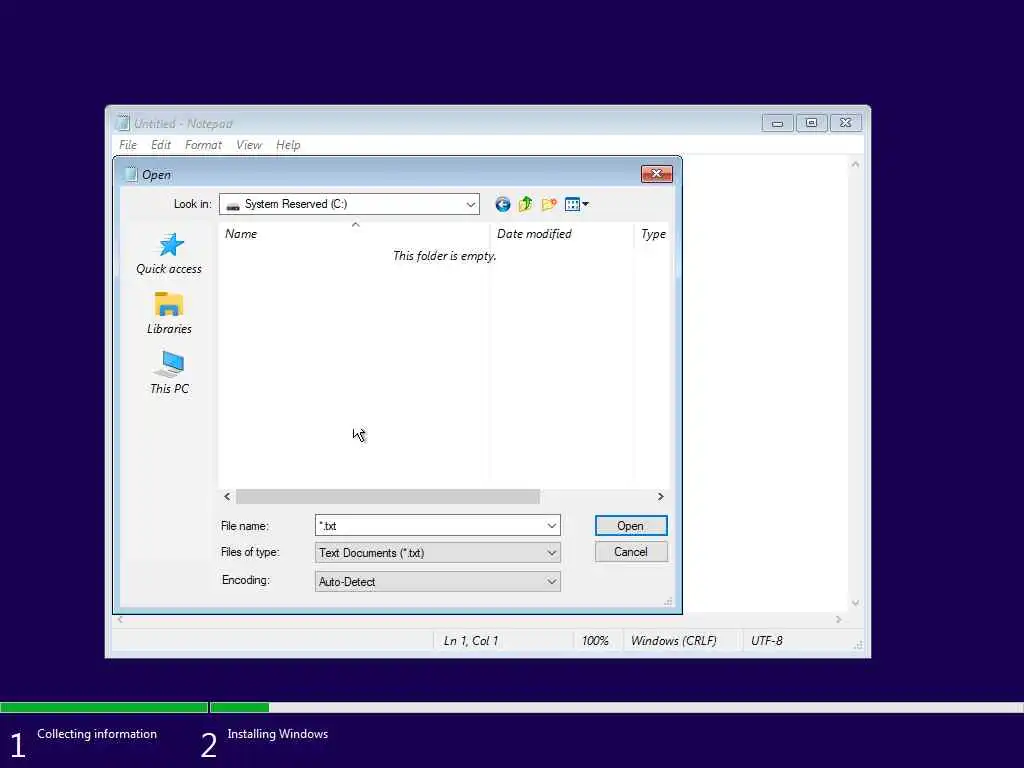
Task: Sort by the Type column header
Action: point(652,234)
